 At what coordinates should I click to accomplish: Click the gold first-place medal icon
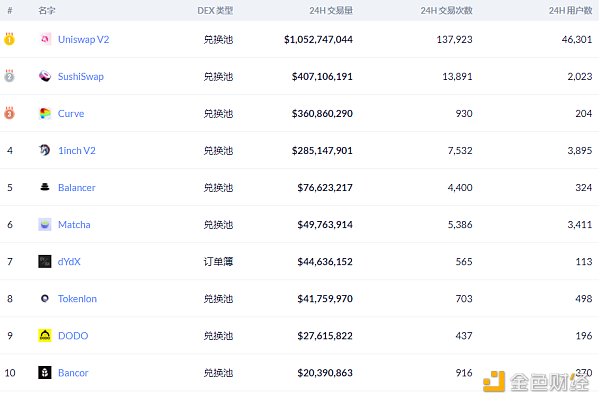(9, 40)
